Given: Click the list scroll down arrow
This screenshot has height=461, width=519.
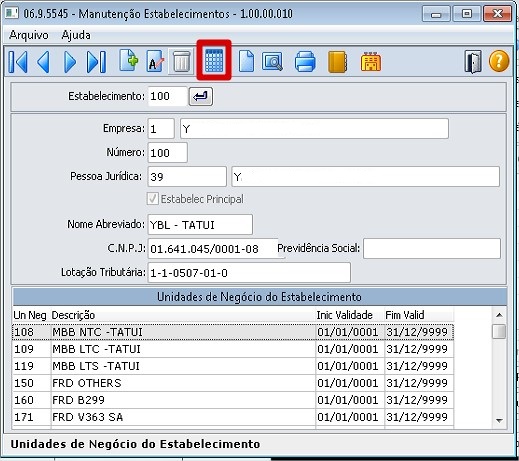Looking at the screenshot, I should click(x=499, y=421).
